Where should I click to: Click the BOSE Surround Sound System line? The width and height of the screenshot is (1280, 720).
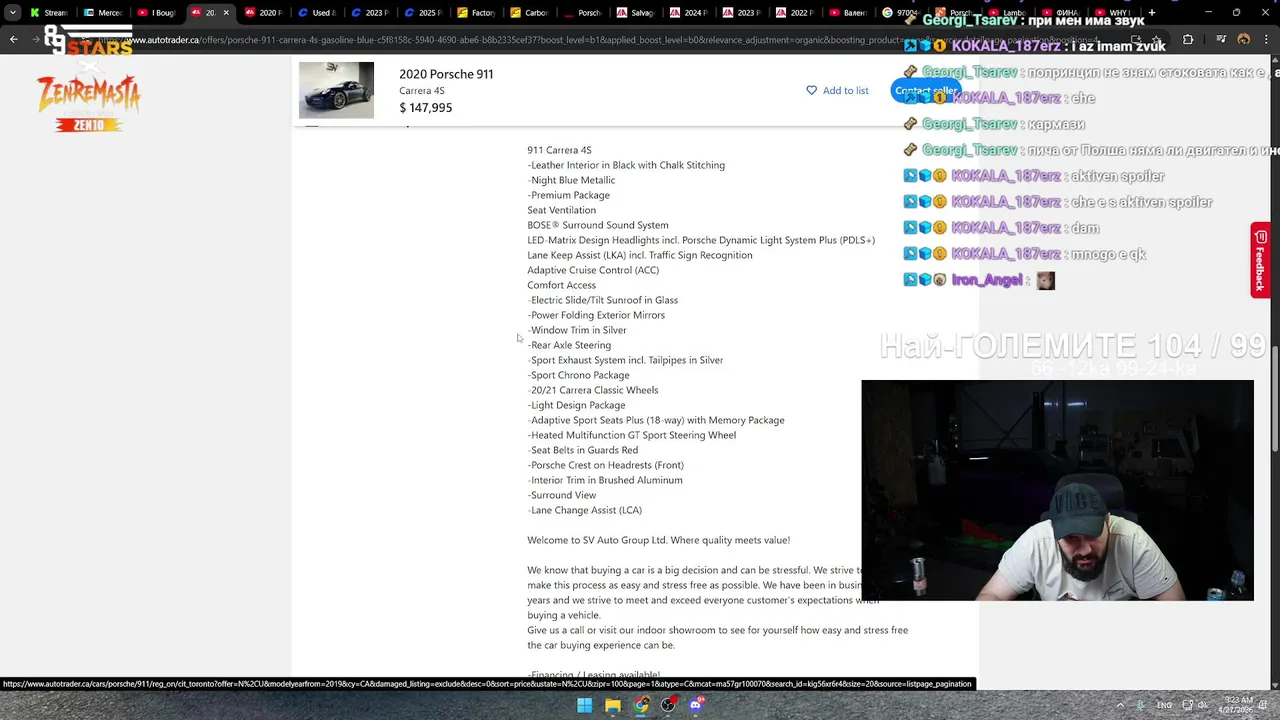[598, 225]
